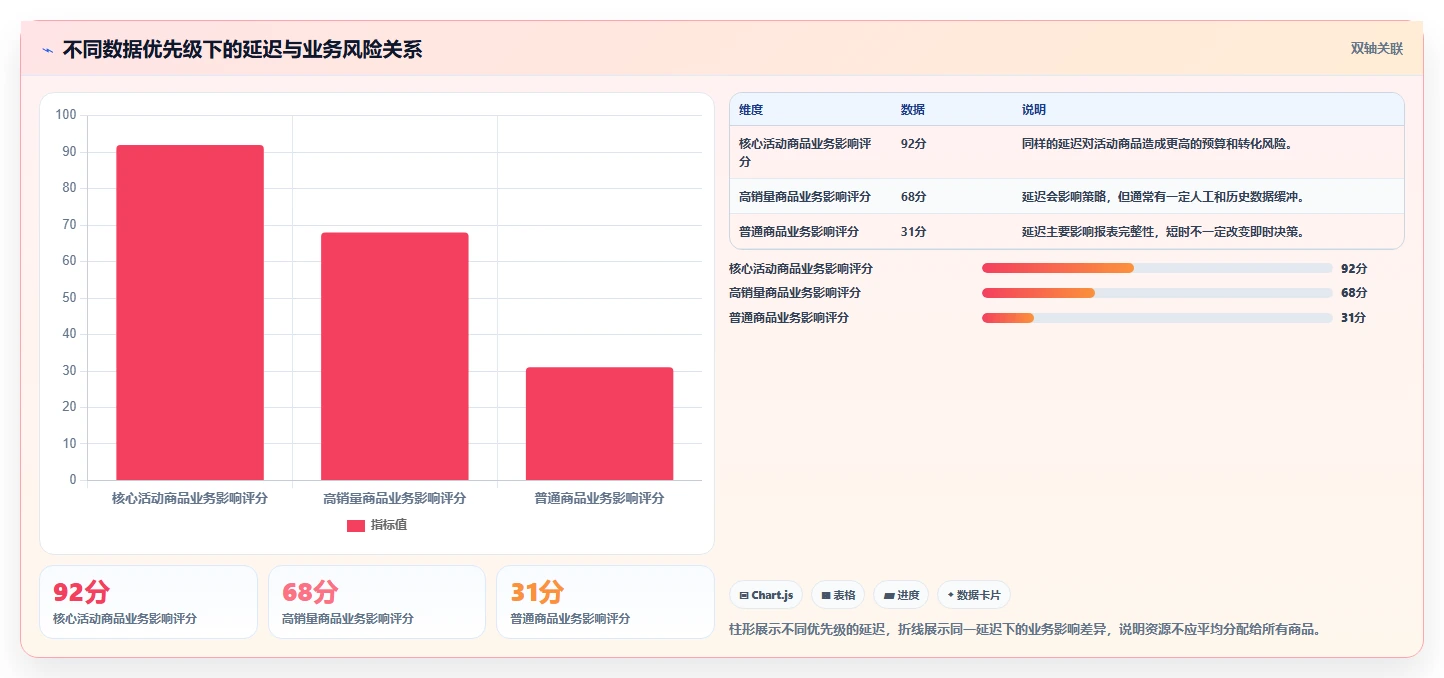This screenshot has height=678, width=1444.
Task: Click the icon in the Chart.js chip
Action: coord(744,596)
